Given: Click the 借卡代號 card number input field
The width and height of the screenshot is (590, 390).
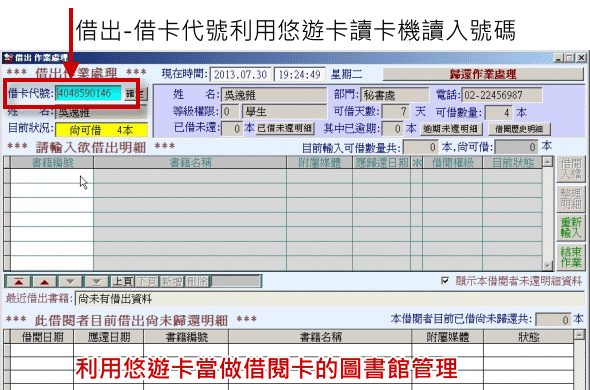Looking at the screenshot, I should pos(88,93).
